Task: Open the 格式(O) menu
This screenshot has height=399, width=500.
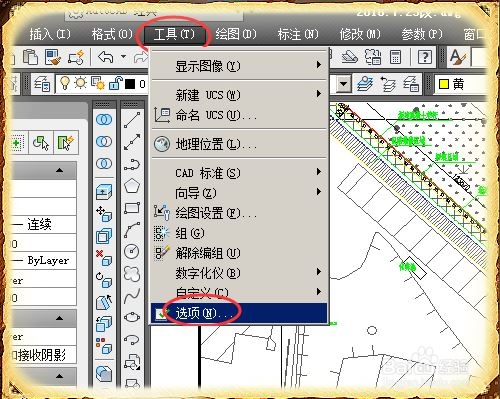Action: click(112, 34)
